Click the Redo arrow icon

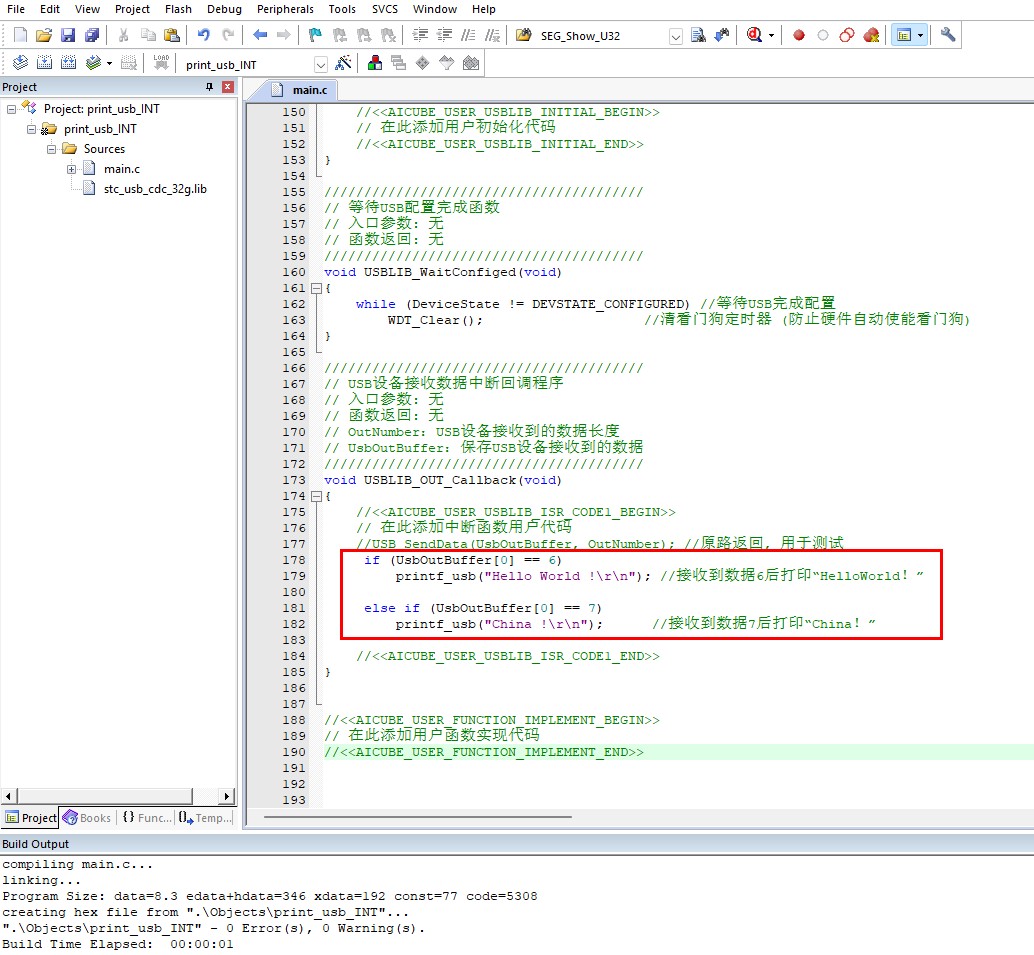coord(228,35)
